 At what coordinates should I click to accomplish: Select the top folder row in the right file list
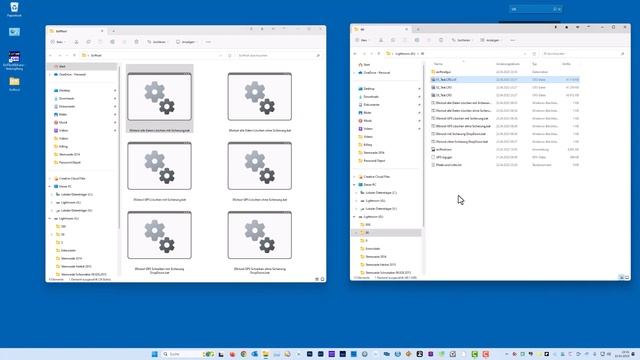click(505, 72)
